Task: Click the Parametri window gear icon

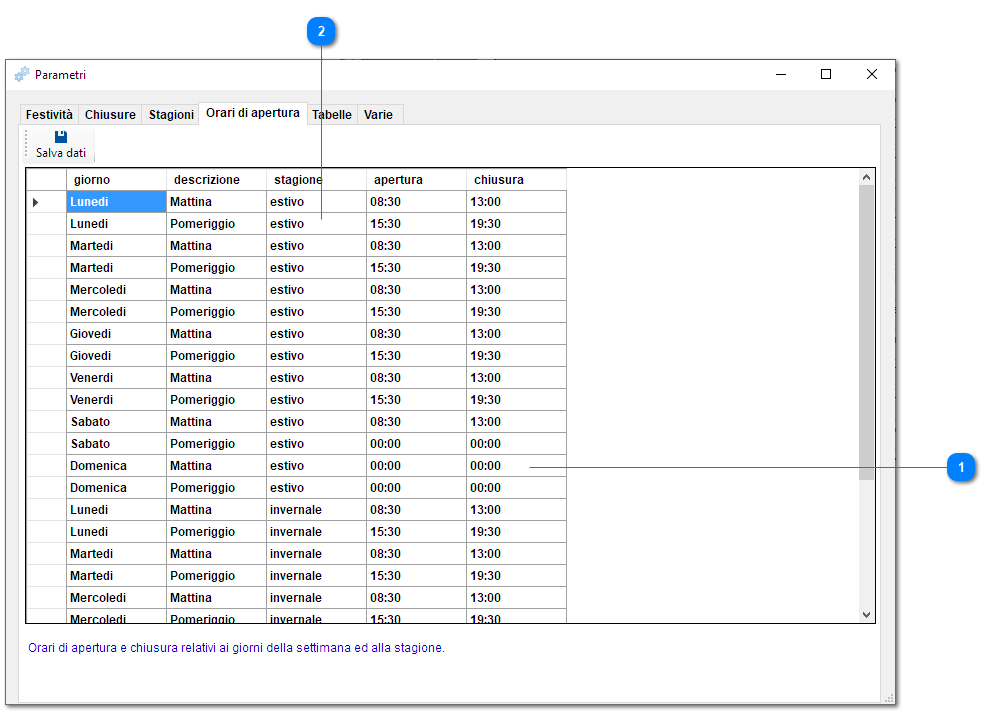Action: [x=22, y=74]
